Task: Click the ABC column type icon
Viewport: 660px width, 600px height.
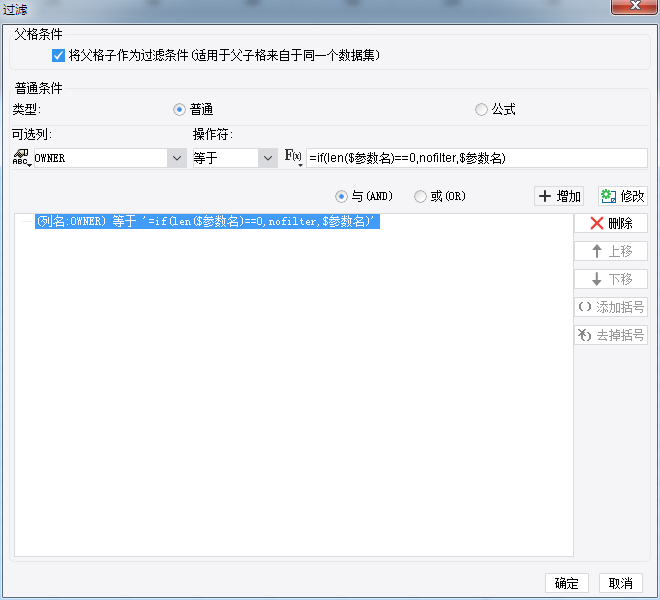Action: coord(21,158)
